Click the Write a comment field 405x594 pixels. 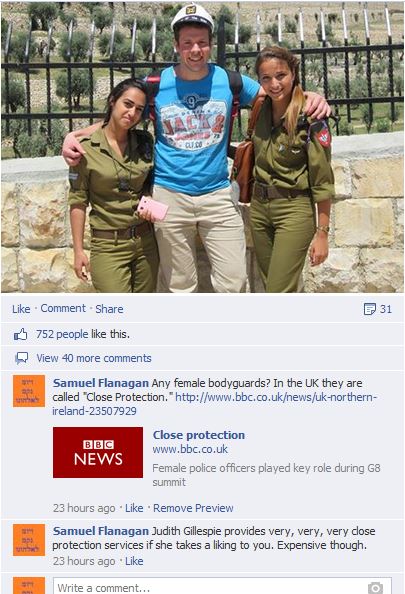[x=222, y=586]
